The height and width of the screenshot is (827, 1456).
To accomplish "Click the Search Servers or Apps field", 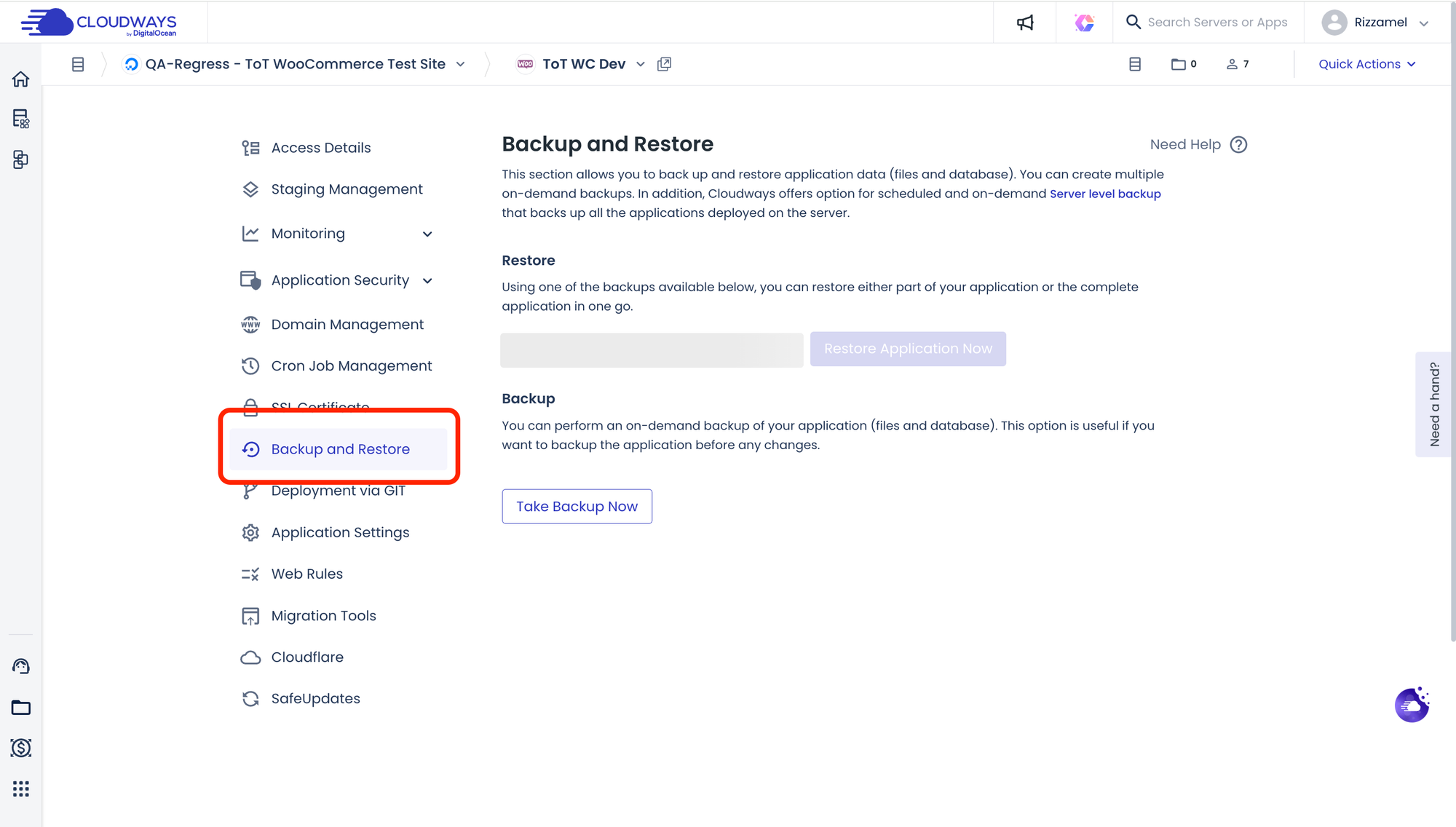I will pos(1217,23).
